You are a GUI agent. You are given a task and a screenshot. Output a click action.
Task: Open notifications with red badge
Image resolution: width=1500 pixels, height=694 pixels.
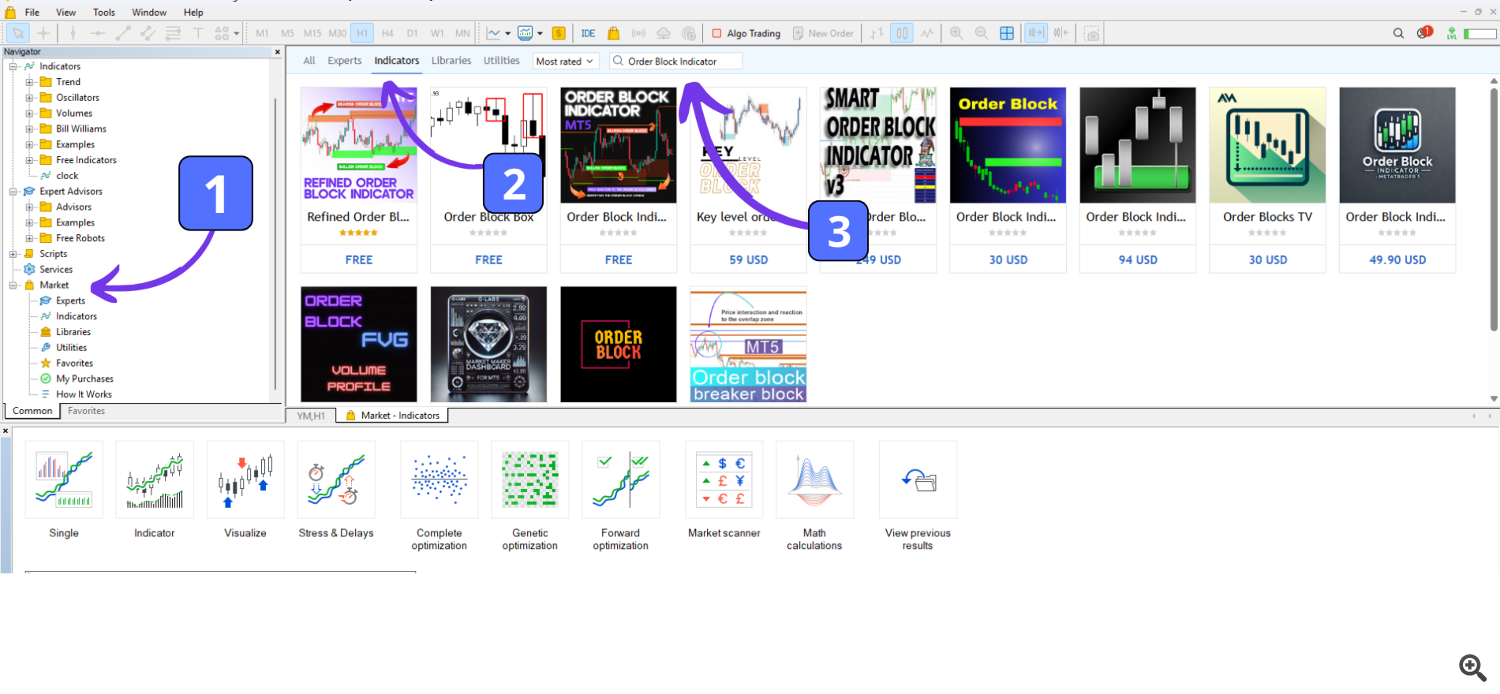point(1424,33)
